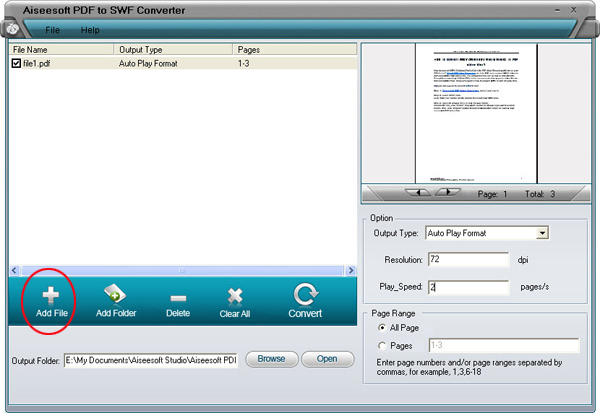Select the All Page radio button
The image size is (600, 413).
(x=382, y=328)
